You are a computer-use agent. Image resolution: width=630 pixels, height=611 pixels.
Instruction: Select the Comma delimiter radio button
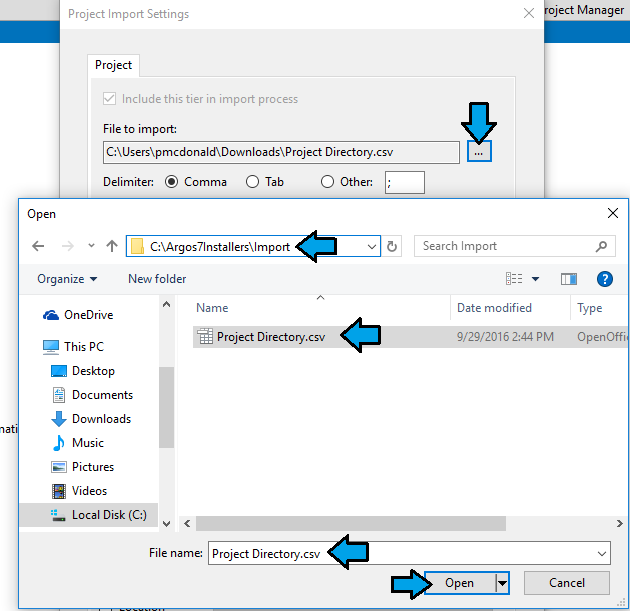pyautogui.click(x=172, y=182)
